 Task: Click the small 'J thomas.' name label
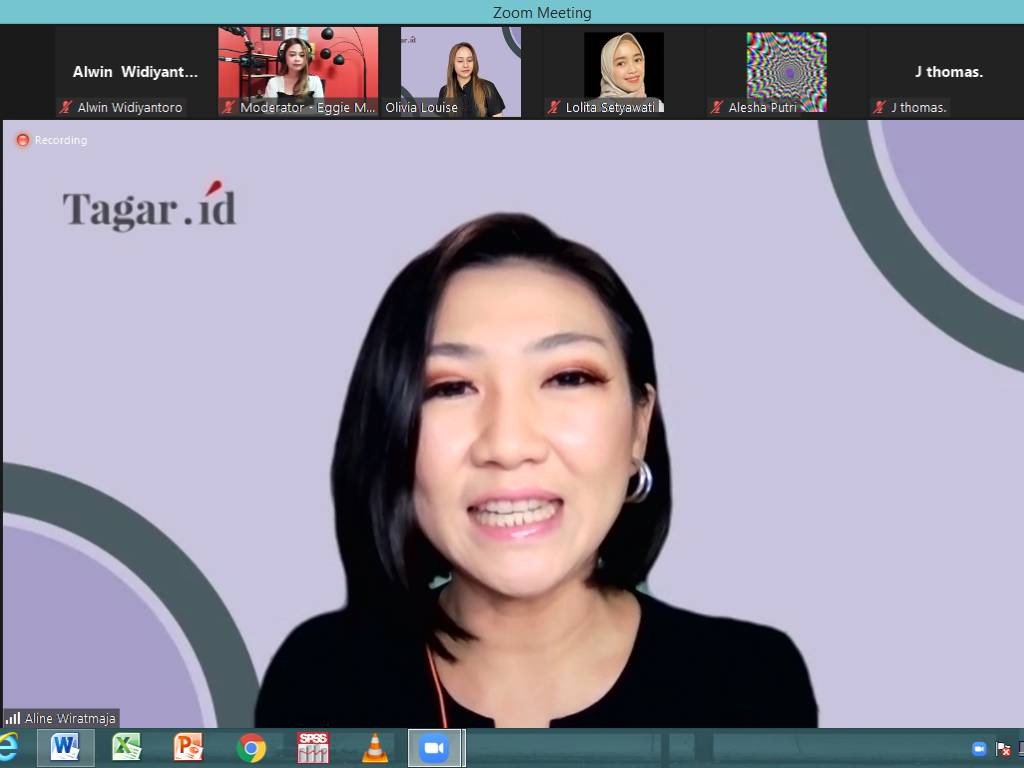pyautogui.click(x=919, y=107)
